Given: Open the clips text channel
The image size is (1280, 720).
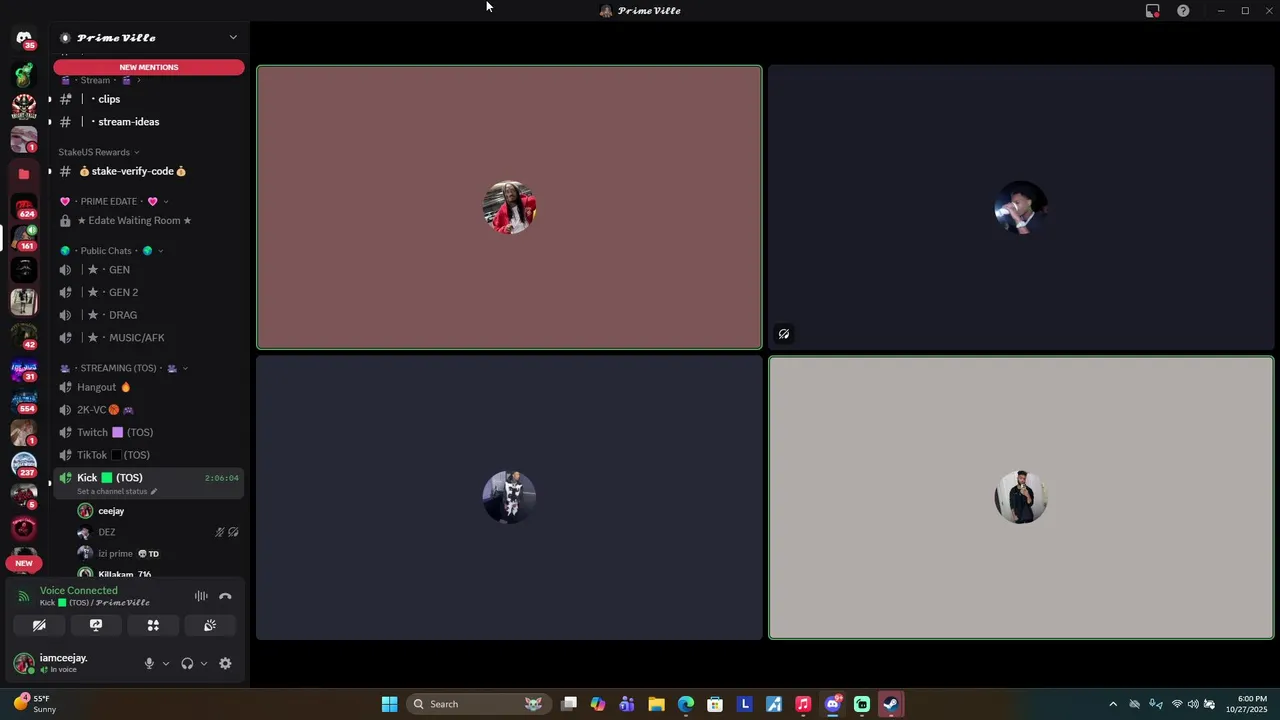Looking at the screenshot, I should pyautogui.click(x=149, y=99).
